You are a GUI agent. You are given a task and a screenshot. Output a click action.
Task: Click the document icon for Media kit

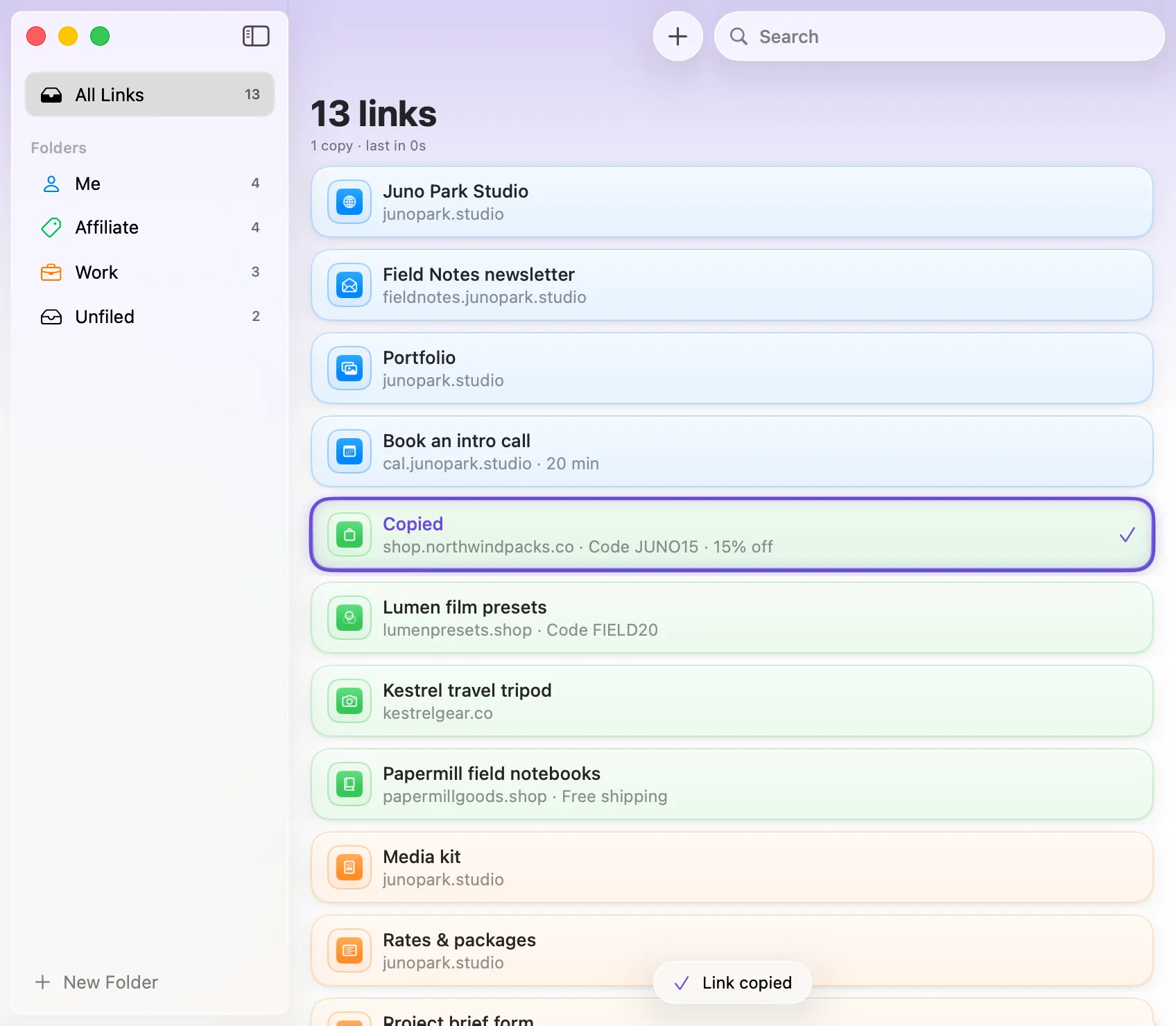(x=349, y=867)
